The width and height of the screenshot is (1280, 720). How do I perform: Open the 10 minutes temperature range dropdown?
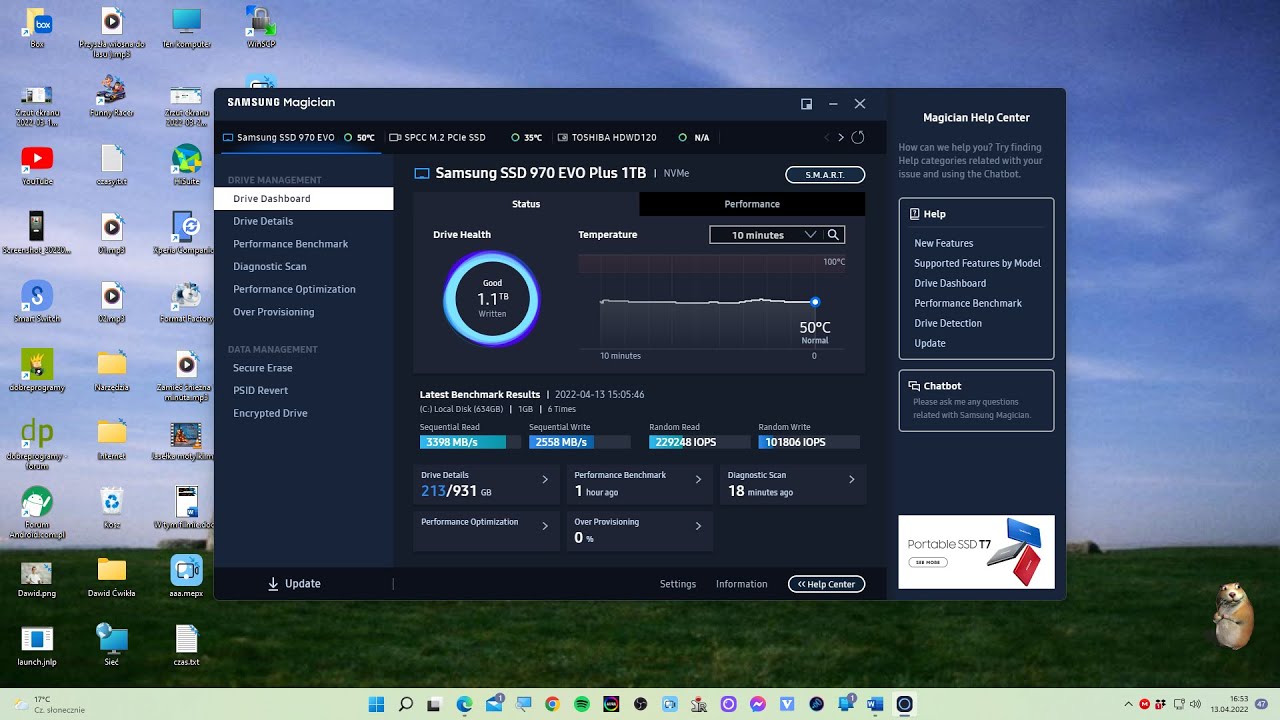(766, 235)
